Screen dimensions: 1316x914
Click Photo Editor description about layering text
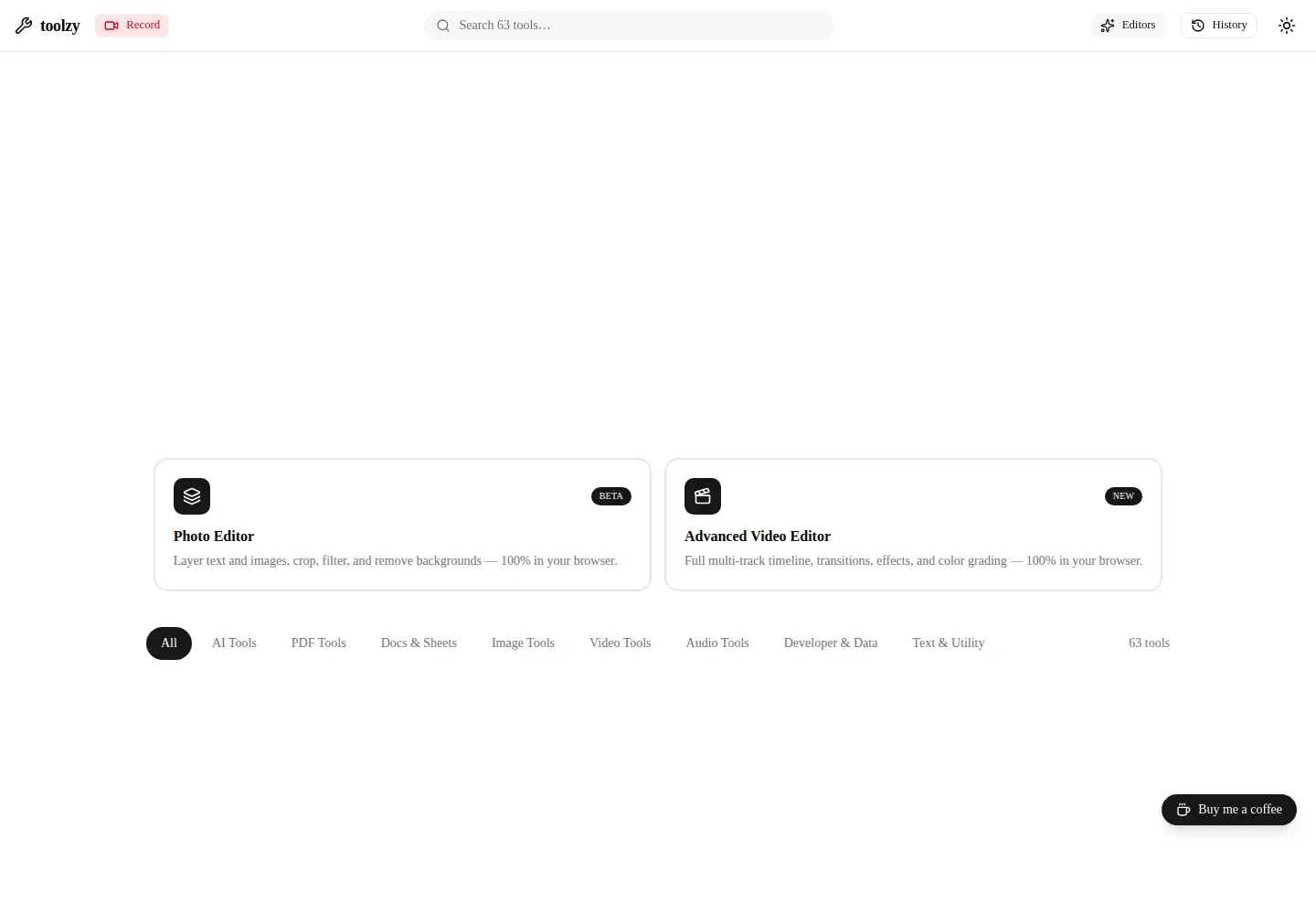pos(395,561)
